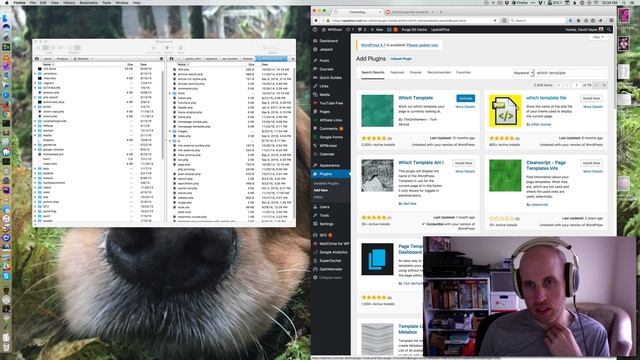The height and width of the screenshot is (360, 640).
Task: Switch to the Featured plugins tab
Action: point(396,73)
